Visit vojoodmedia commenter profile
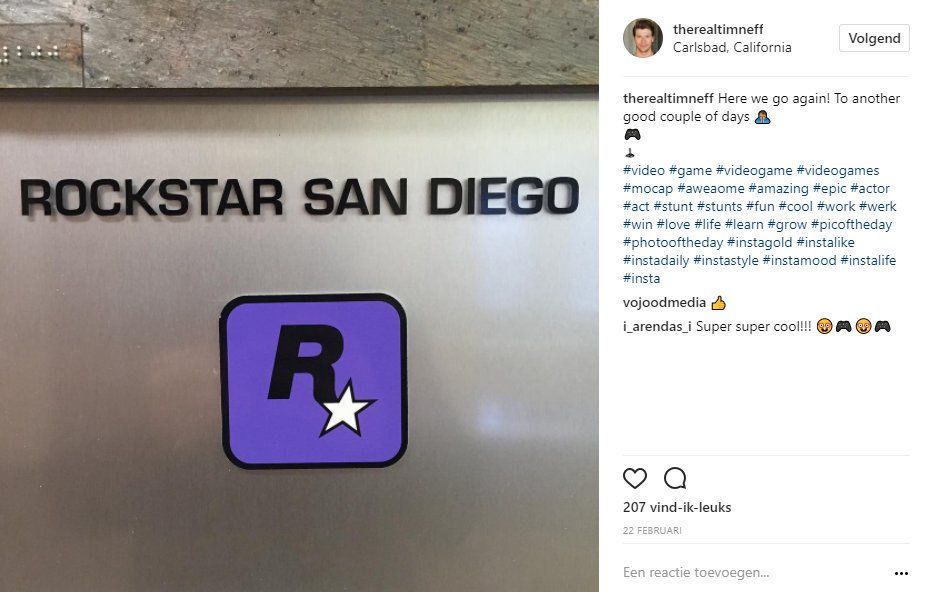Screen dimensions: 927x592 [664, 303]
